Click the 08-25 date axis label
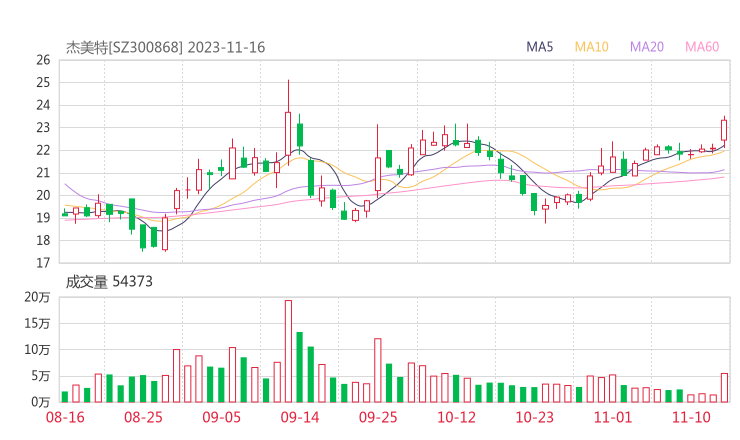Viewport: 740px width, 440px height. tap(143, 417)
